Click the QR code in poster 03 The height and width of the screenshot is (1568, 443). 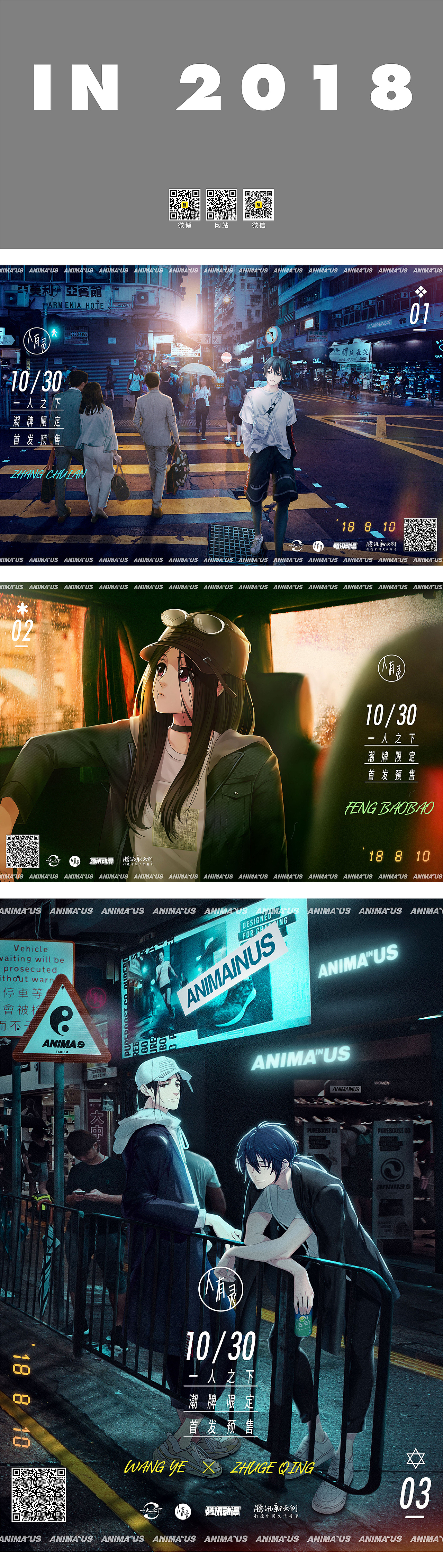pyautogui.click(x=38, y=1494)
